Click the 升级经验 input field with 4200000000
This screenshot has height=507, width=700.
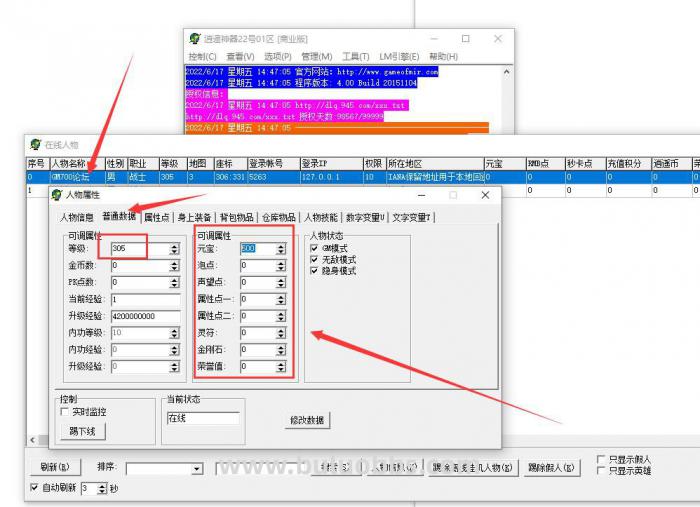click(145, 316)
